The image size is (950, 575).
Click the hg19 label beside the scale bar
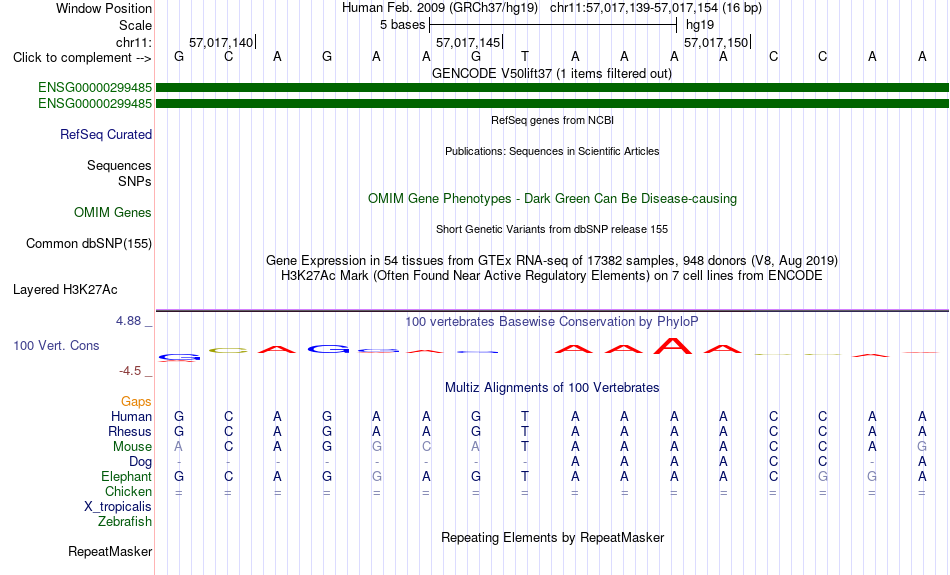pos(700,25)
